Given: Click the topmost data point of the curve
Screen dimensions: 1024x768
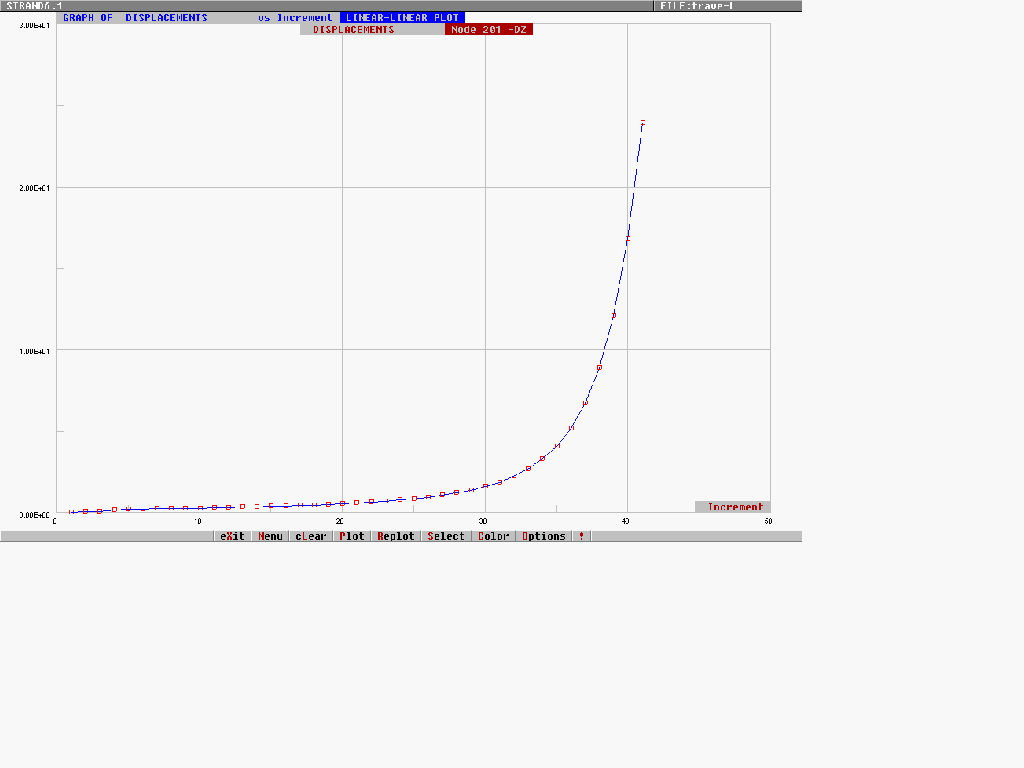Looking at the screenshot, I should 643,123.
